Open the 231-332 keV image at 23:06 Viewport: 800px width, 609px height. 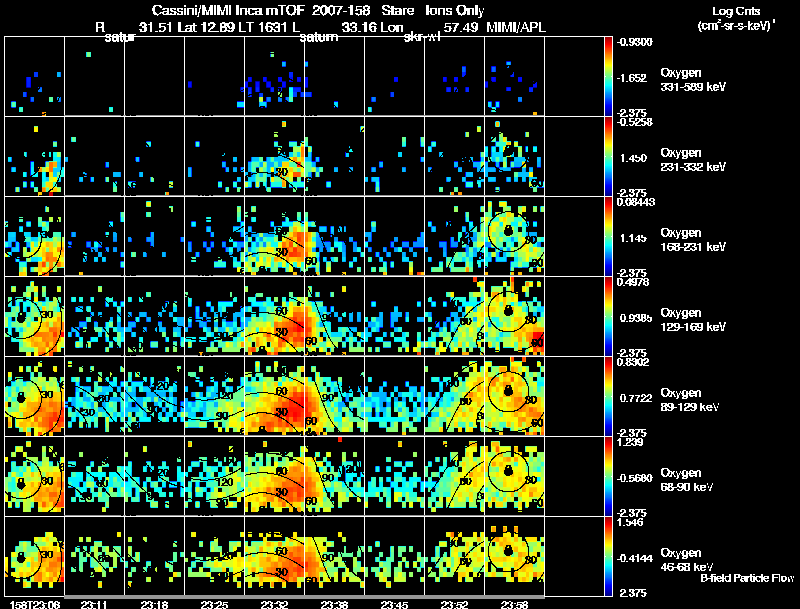[x=35, y=156]
